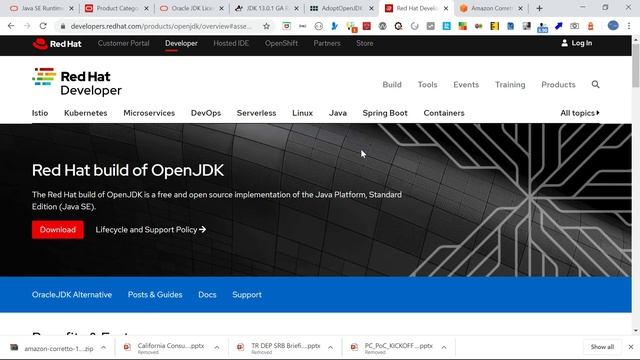Open the Products navigation menu
The height and width of the screenshot is (360, 640).
(558, 84)
